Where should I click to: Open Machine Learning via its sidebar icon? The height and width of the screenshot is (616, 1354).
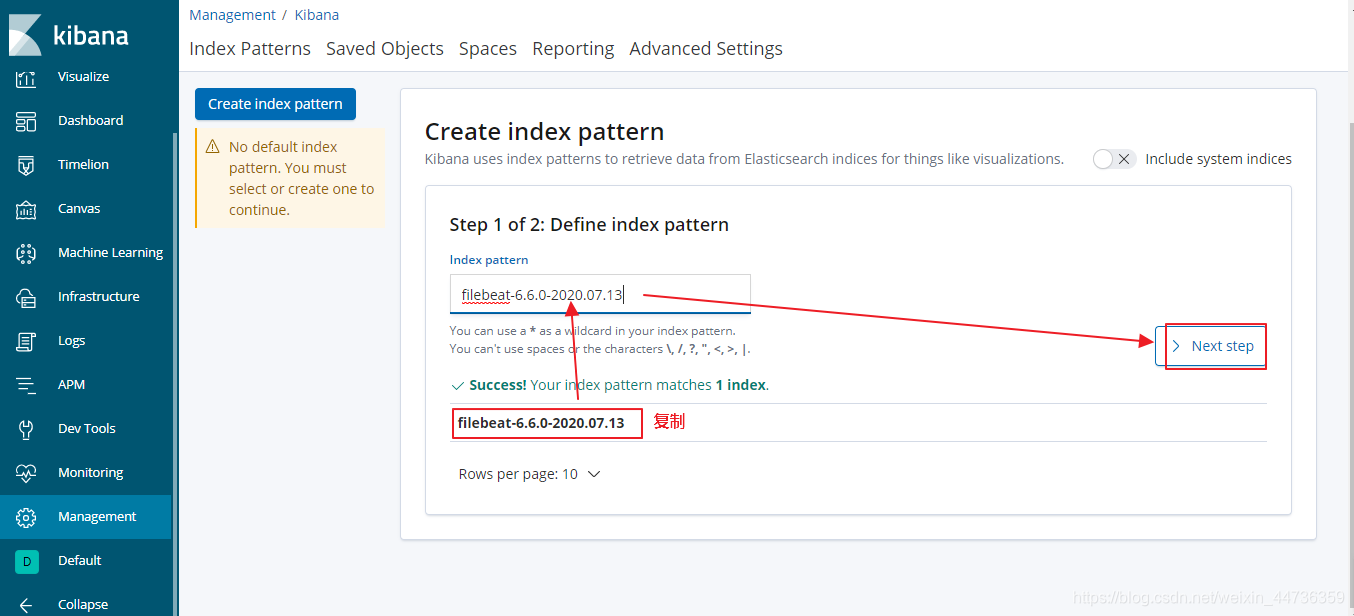click(26, 253)
